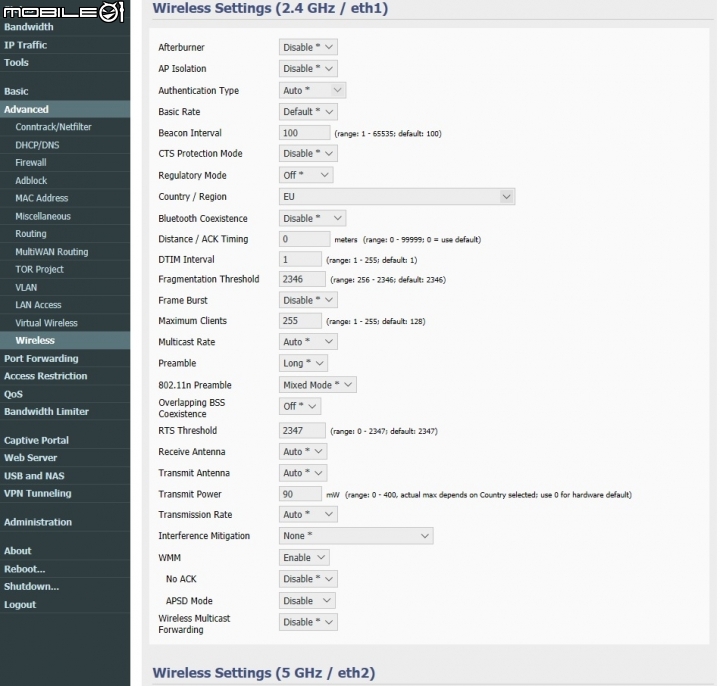Image resolution: width=720 pixels, height=686 pixels.
Task: Open the Firewall submenu page
Action: pos(31,162)
